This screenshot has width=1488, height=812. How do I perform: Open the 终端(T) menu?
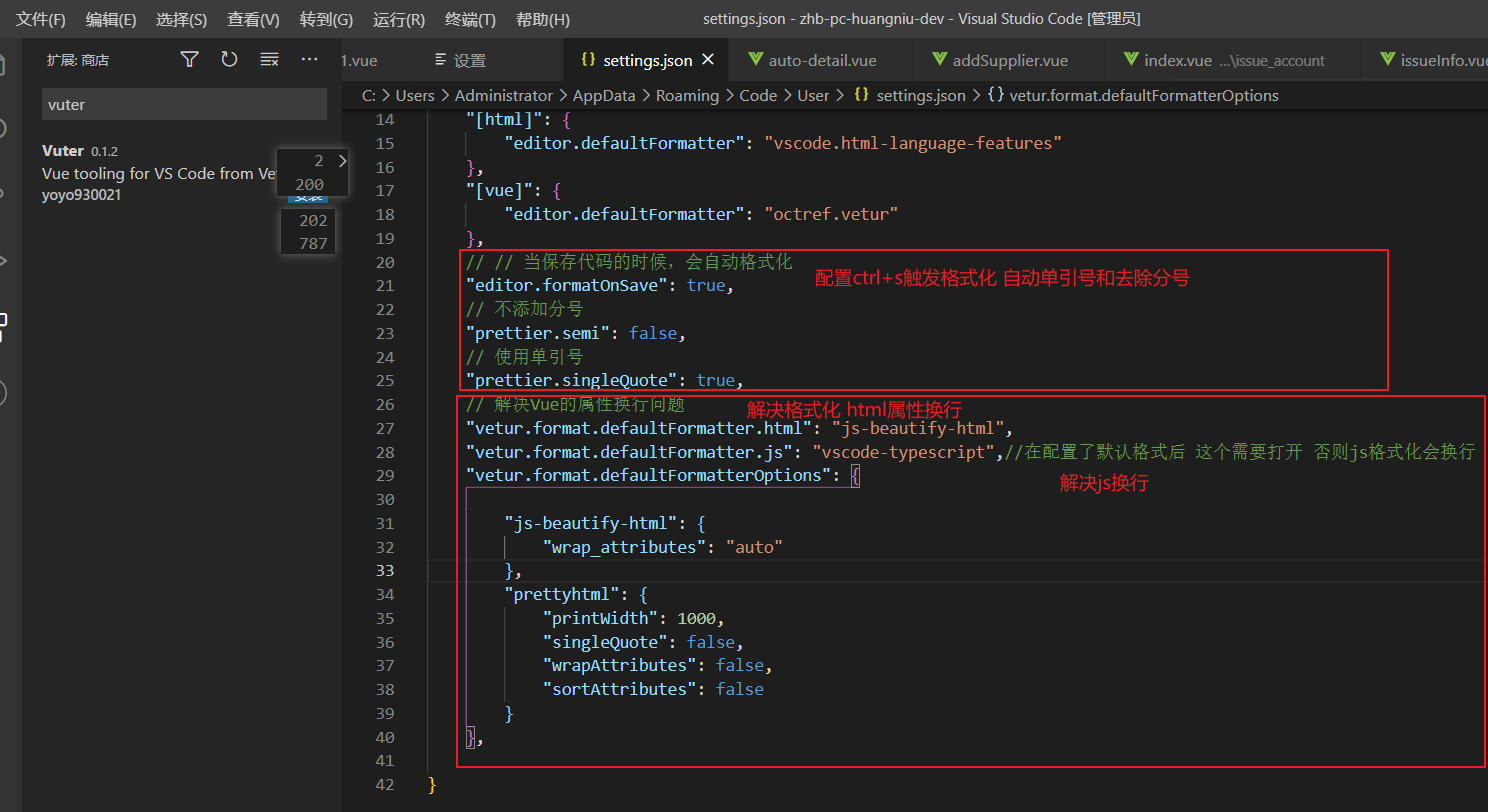[470, 20]
